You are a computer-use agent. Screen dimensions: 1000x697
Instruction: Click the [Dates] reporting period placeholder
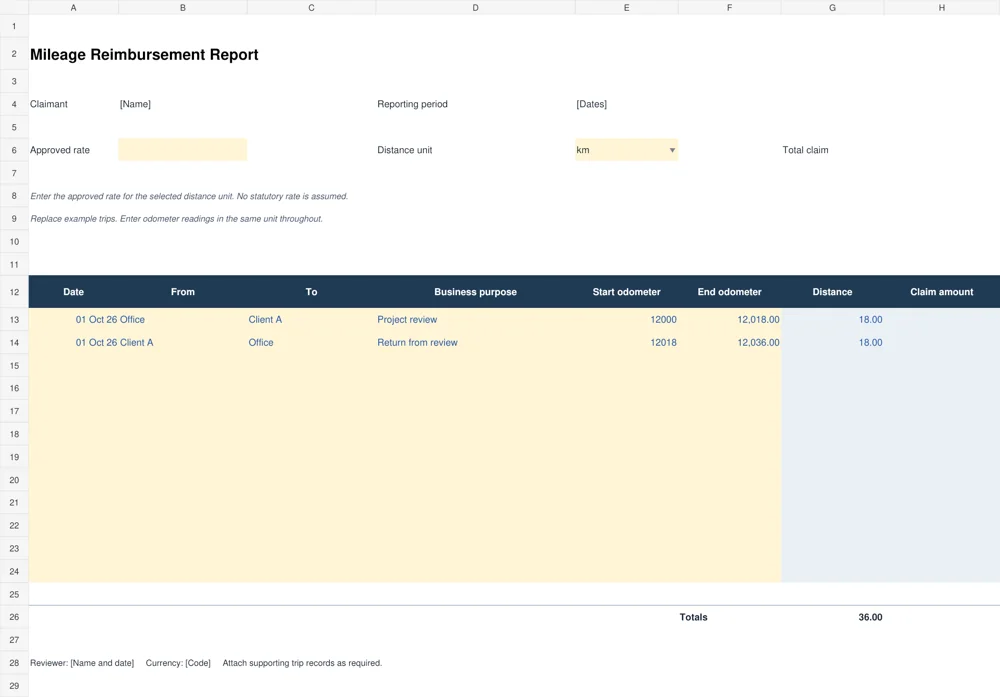tap(591, 104)
